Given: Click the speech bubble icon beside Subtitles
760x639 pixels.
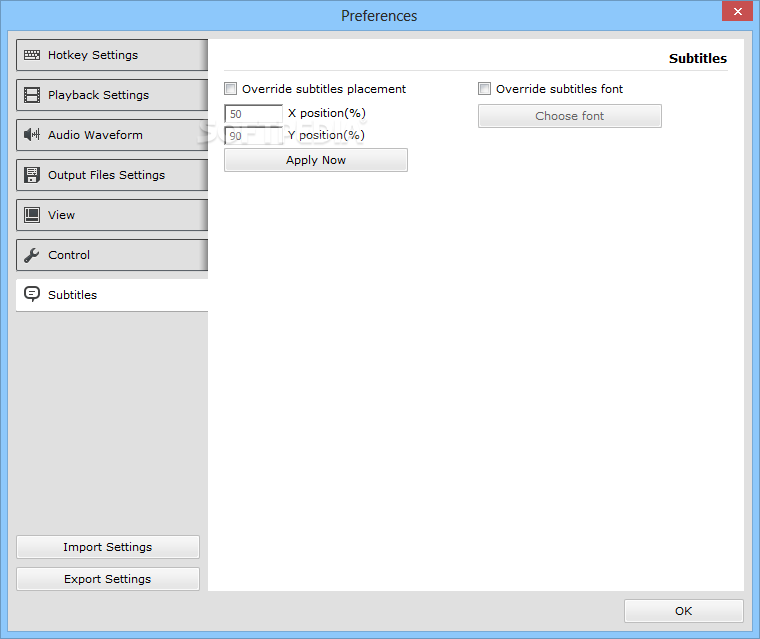Looking at the screenshot, I should pos(32,294).
